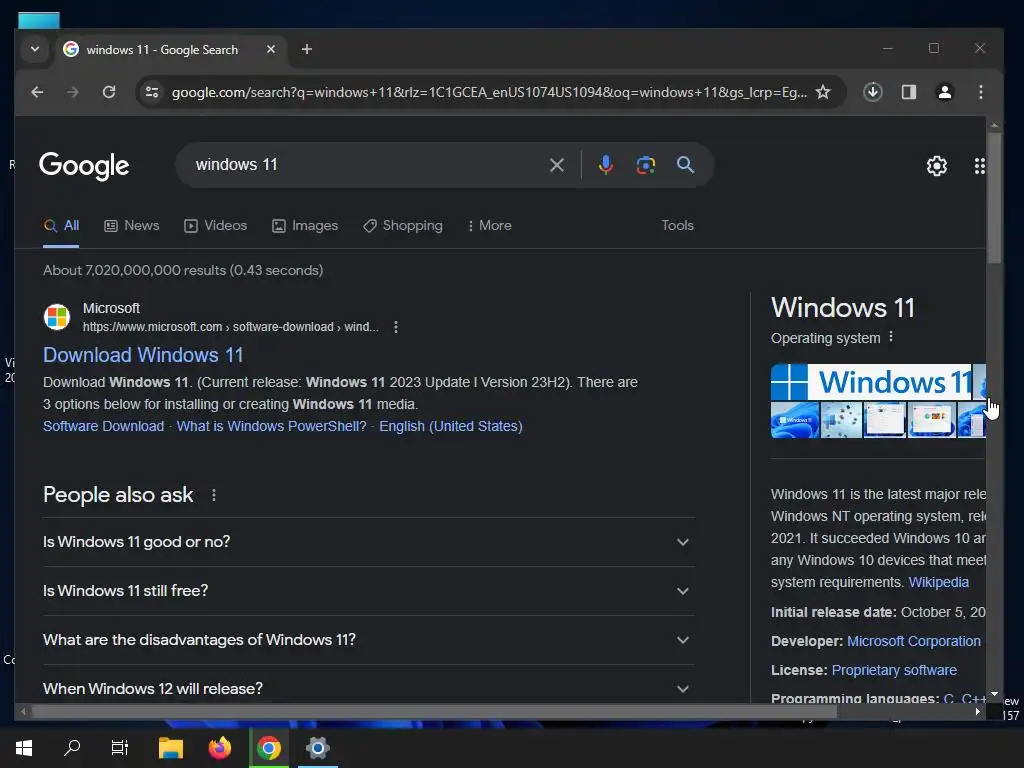Image resolution: width=1024 pixels, height=768 pixels.
Task: Click the Chrome taskbar icon
Action: point(268,748)
